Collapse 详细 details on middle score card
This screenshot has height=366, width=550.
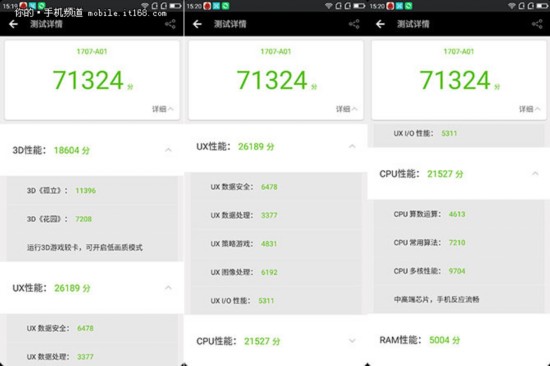[x=347, y=109]
